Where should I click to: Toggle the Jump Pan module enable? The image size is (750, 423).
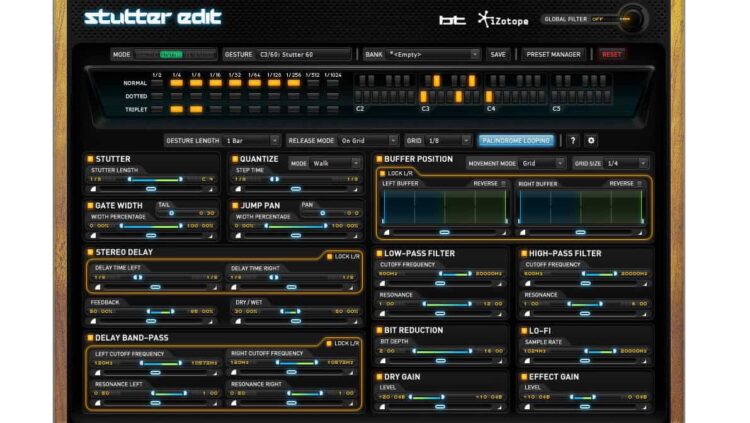pyautogui.click(x=235, y=206)
